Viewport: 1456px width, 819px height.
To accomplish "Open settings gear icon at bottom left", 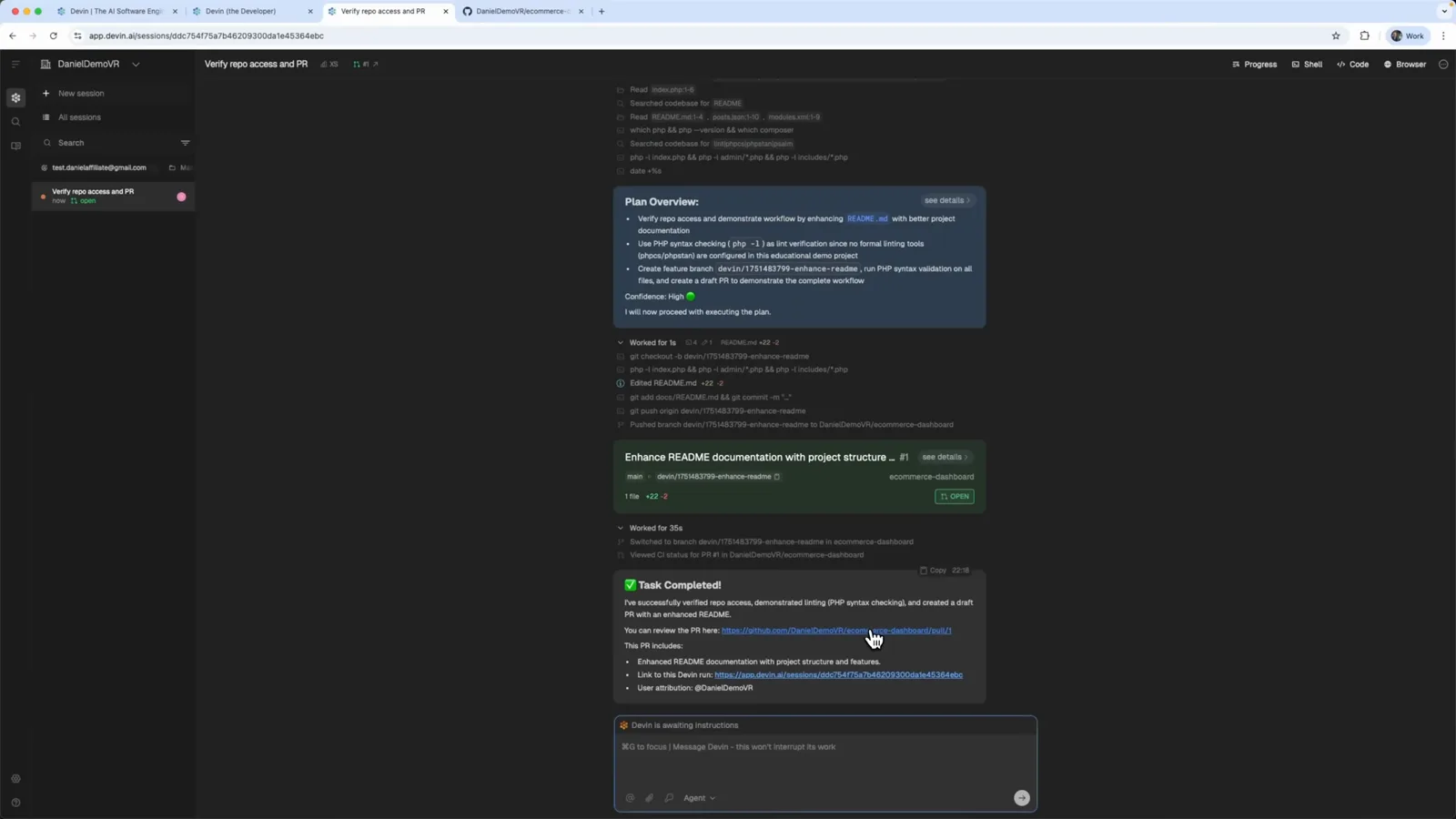I will pyautogui.click(x=15, y=779).
